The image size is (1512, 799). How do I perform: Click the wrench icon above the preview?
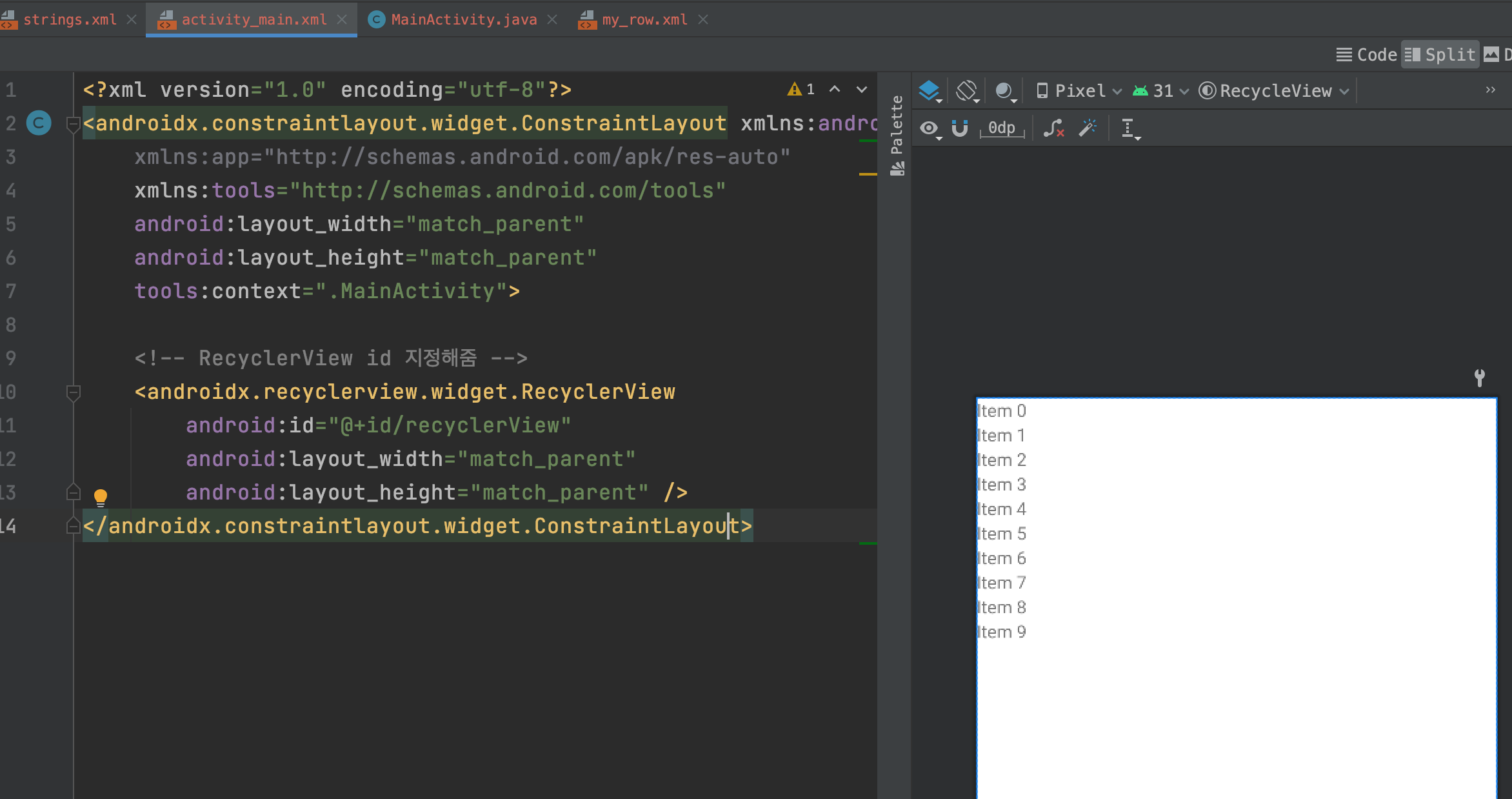click(1480, 378)
